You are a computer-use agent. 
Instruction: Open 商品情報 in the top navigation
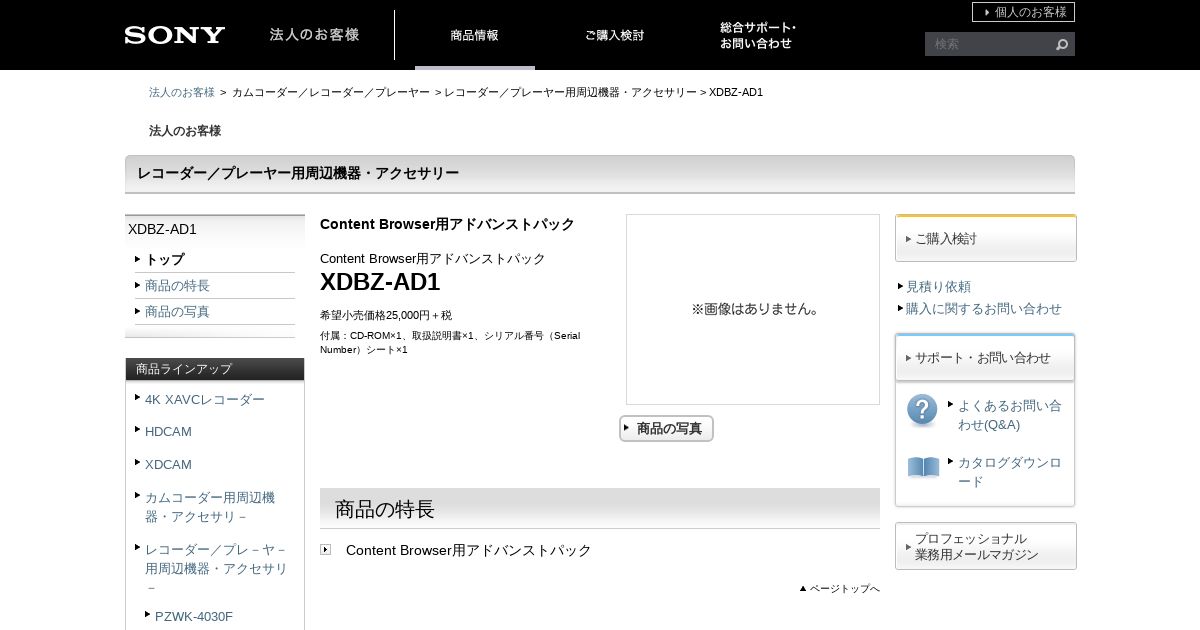click(x=475, y=35)
